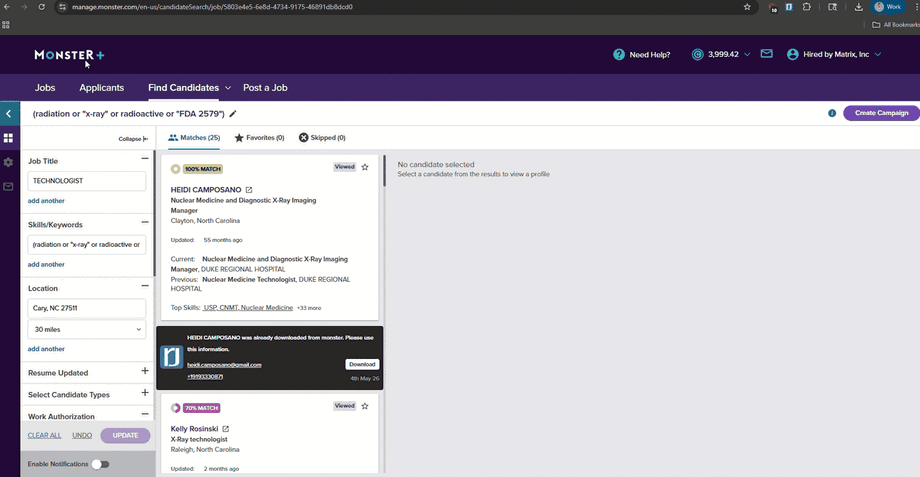Expand the credits balance 3,999.42 dropdown
Screen dimensions: 920x477
(x=747, y=55)
